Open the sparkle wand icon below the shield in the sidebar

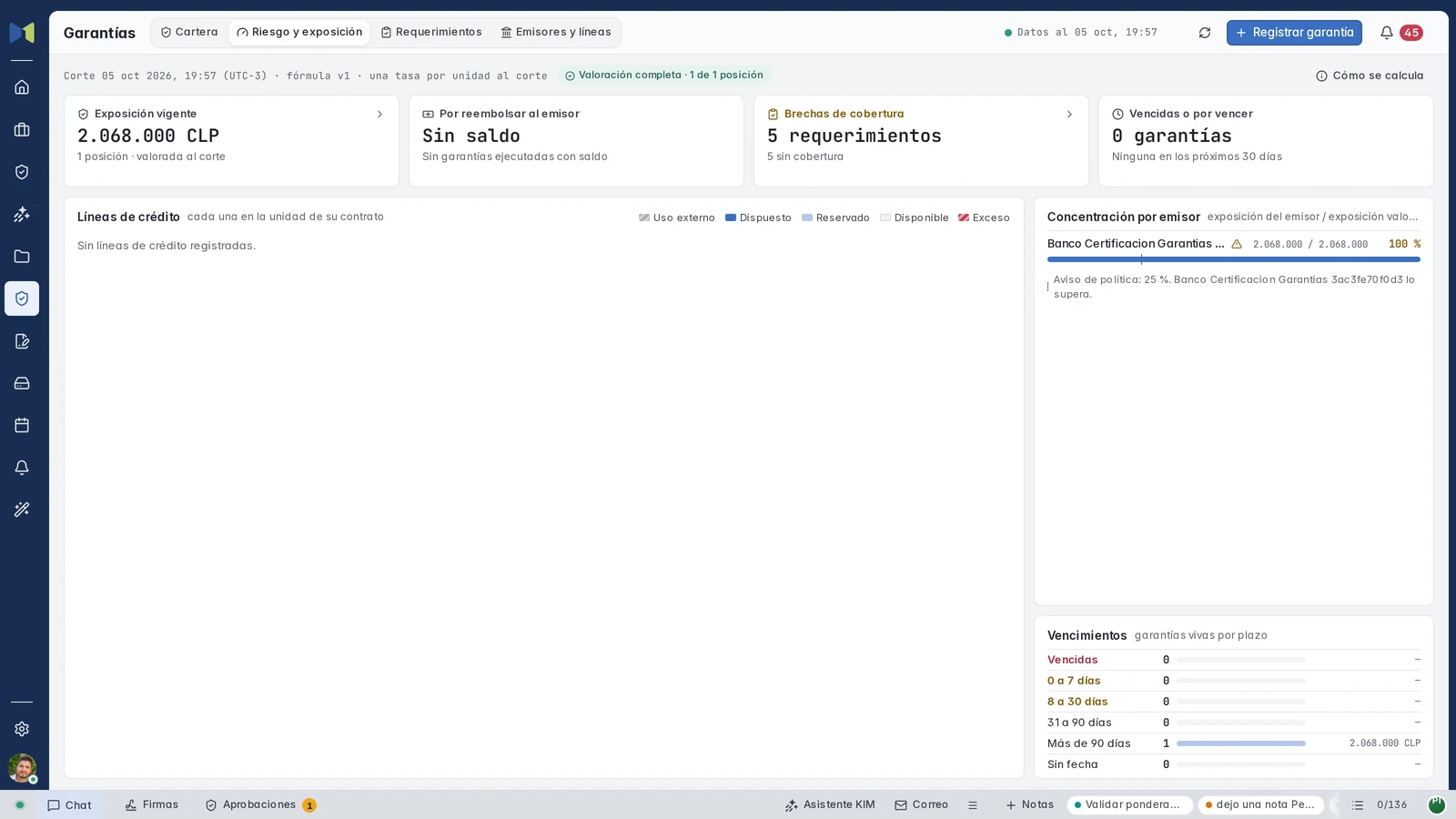coord(22,215)
